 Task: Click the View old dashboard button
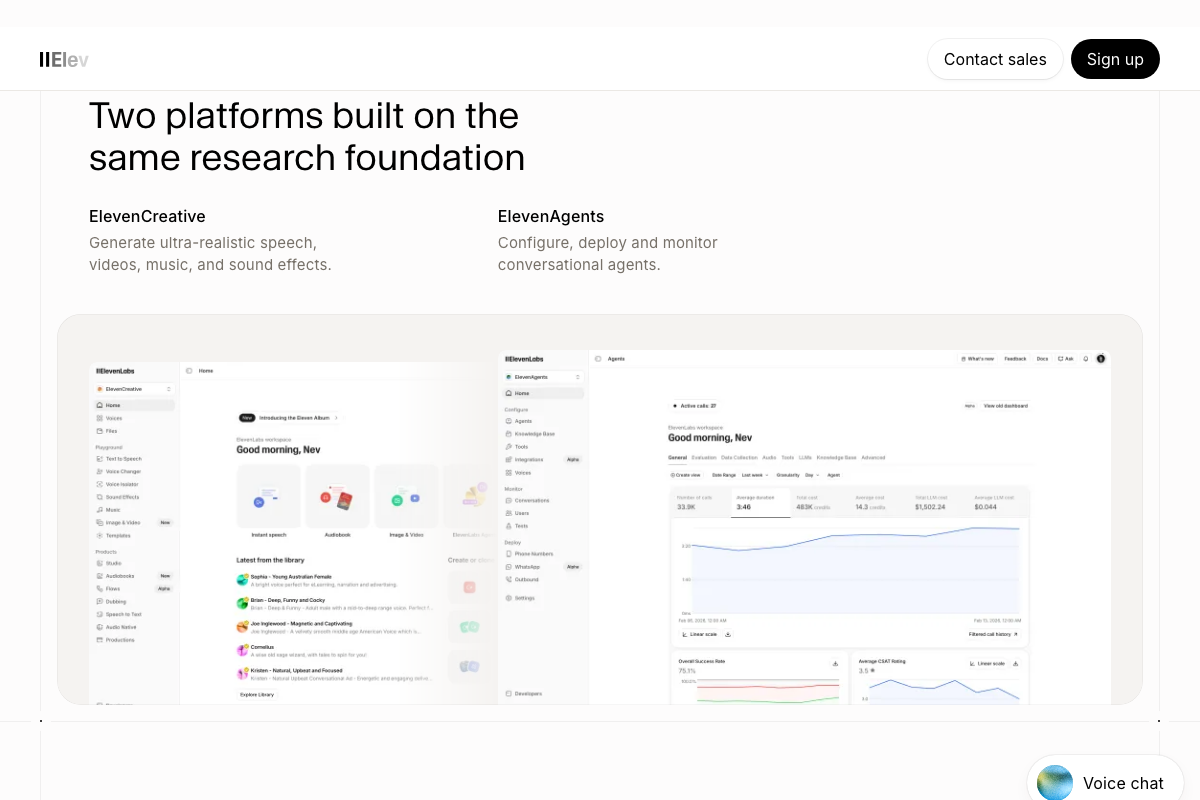pyautogui.click(x=1005, y=406)
